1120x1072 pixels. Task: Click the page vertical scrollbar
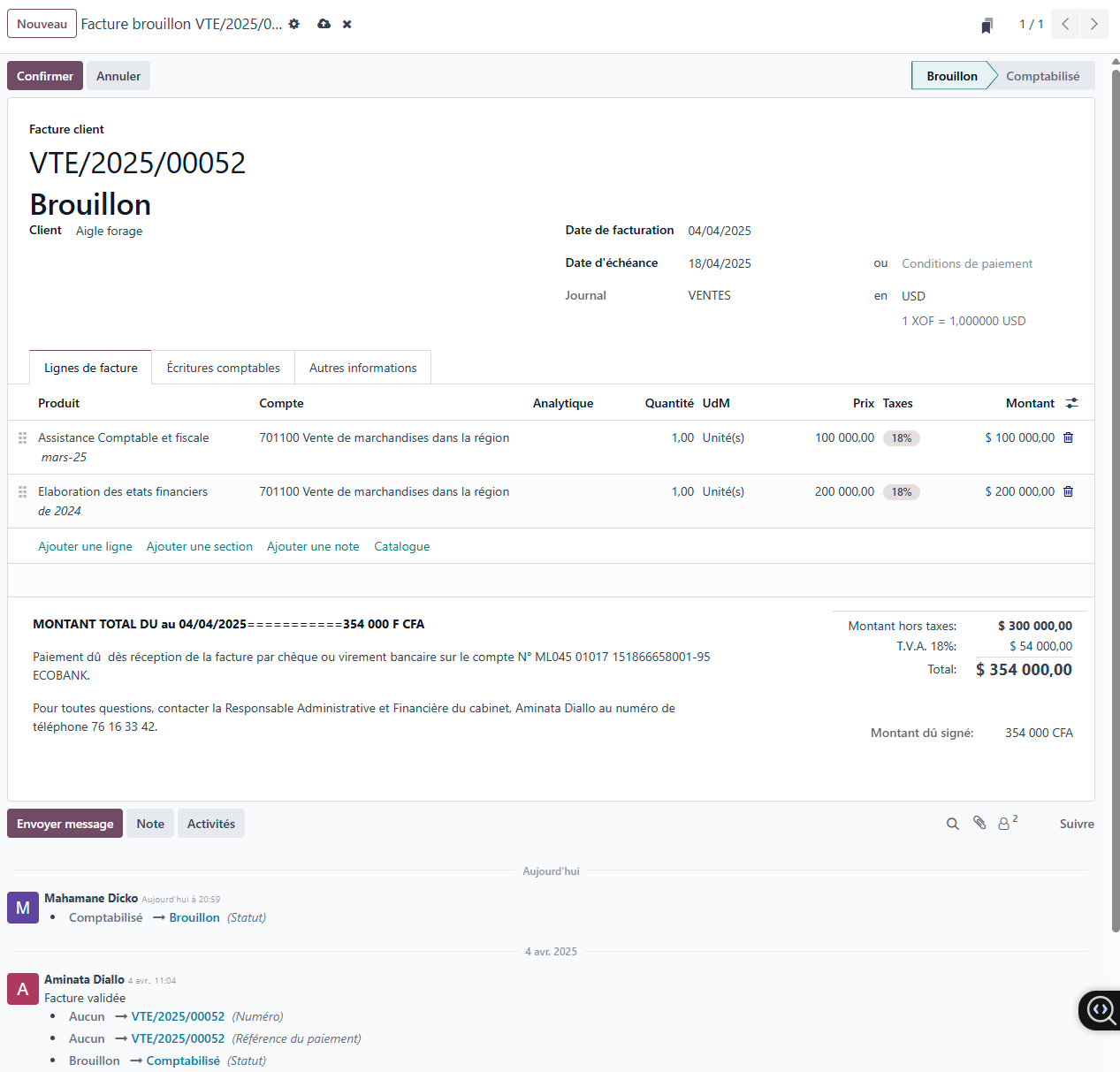[x=1116, y=500]
